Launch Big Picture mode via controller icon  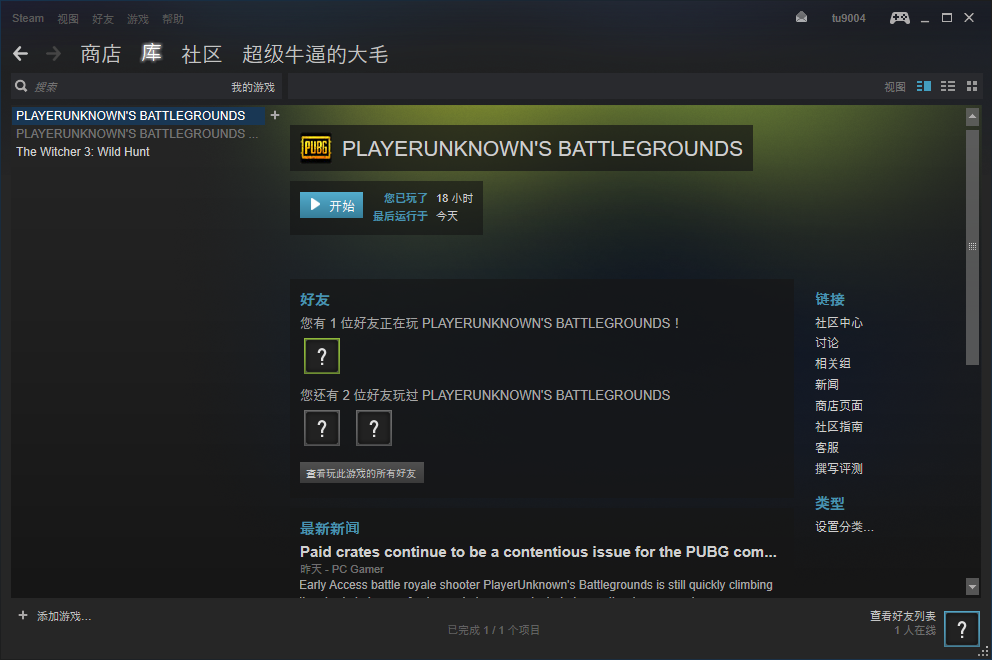point(900,18)
